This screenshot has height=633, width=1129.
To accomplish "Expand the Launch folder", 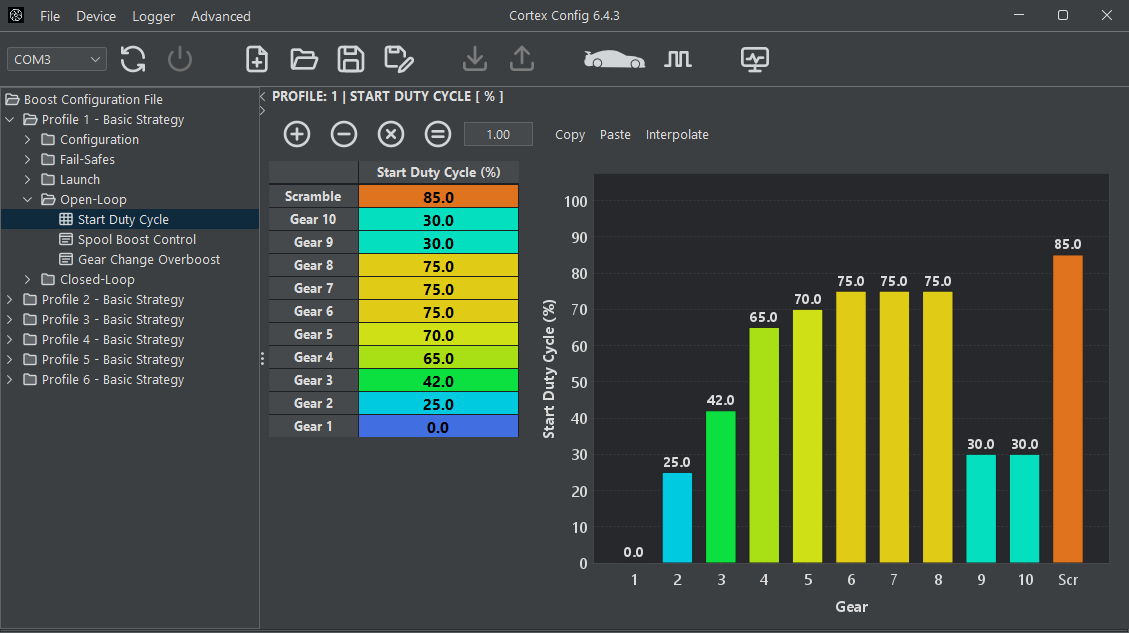I will tap(28, 179).
